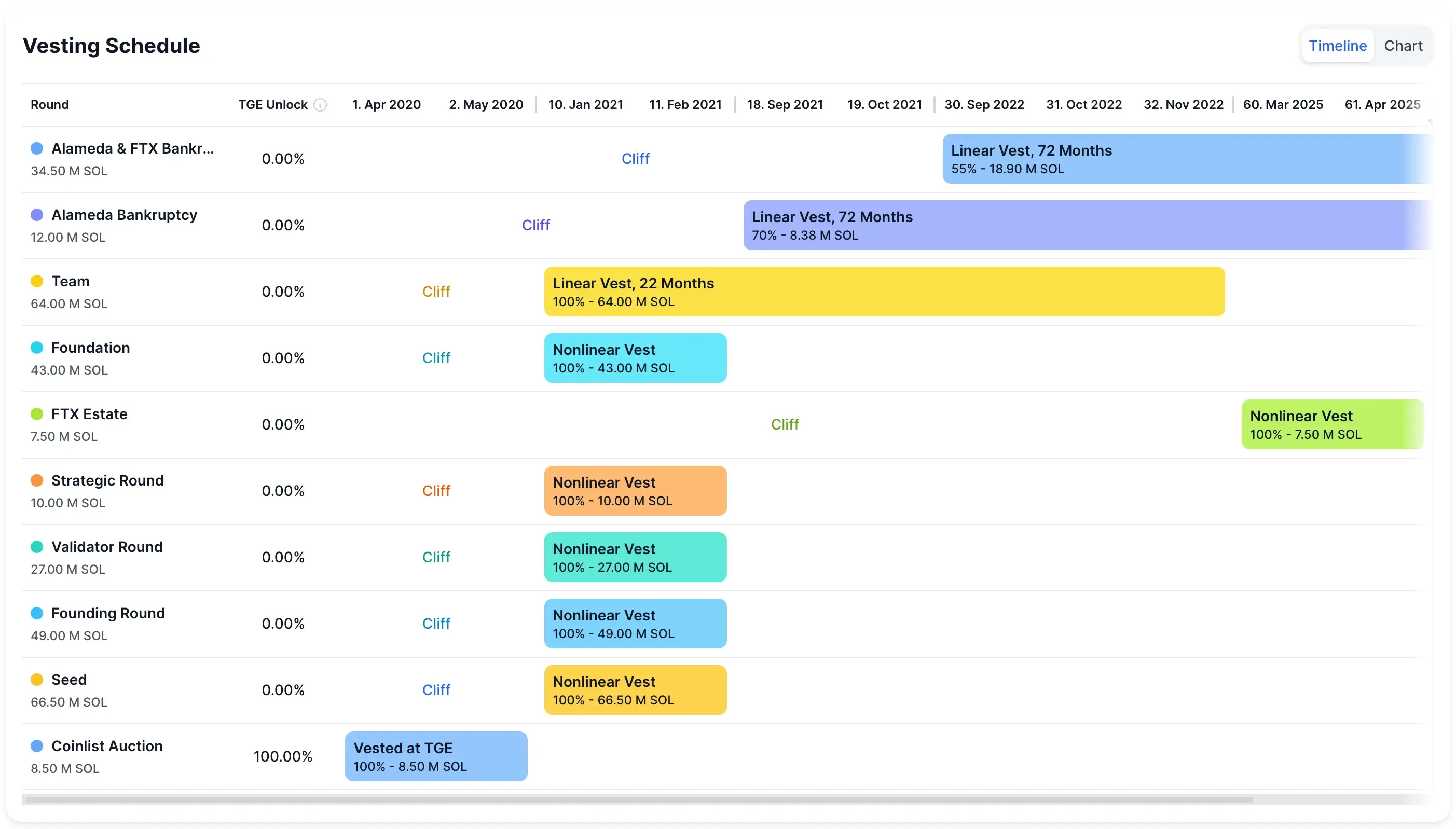Select the teal dot beside Validator Round
Screen dimensions: 1456x829
tap(37, 547)
